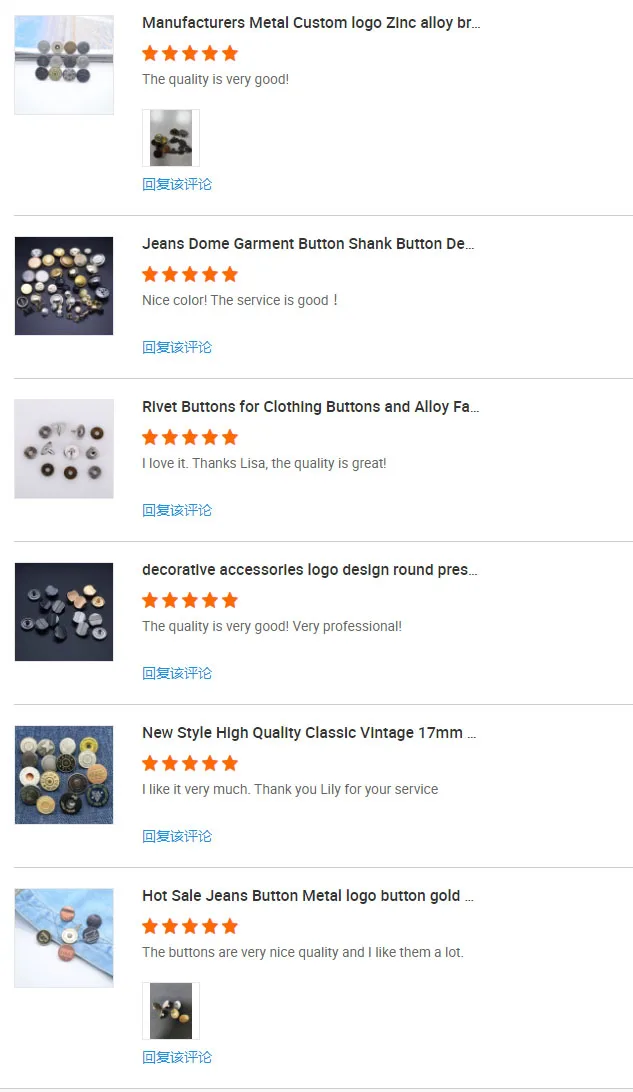Click star rating of the Rivet Buttons review
This screenshot has width=633, height=1092.
coord(190,437)
